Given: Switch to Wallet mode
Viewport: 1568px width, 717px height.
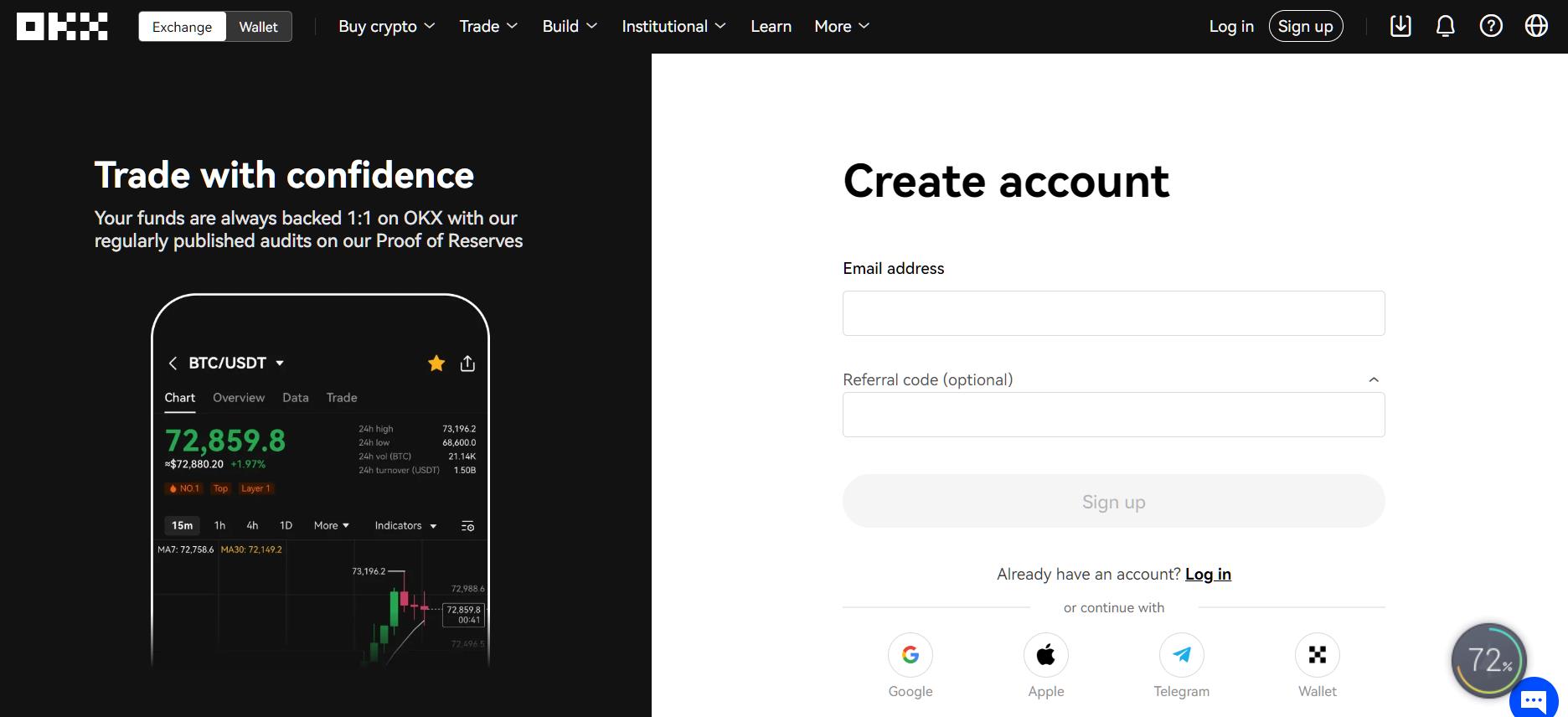Looking at the screenshot, I should (258, 27).
